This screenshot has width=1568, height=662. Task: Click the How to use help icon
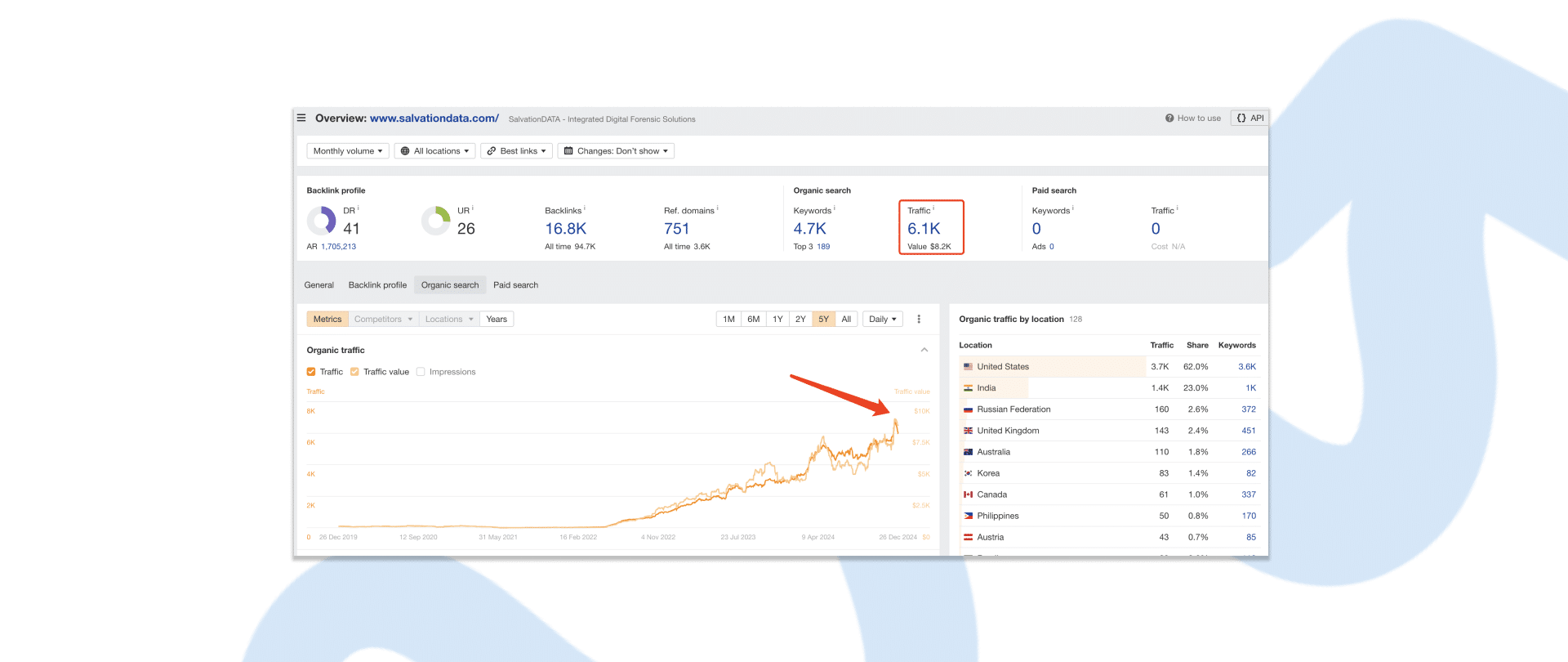[1169, 119]
